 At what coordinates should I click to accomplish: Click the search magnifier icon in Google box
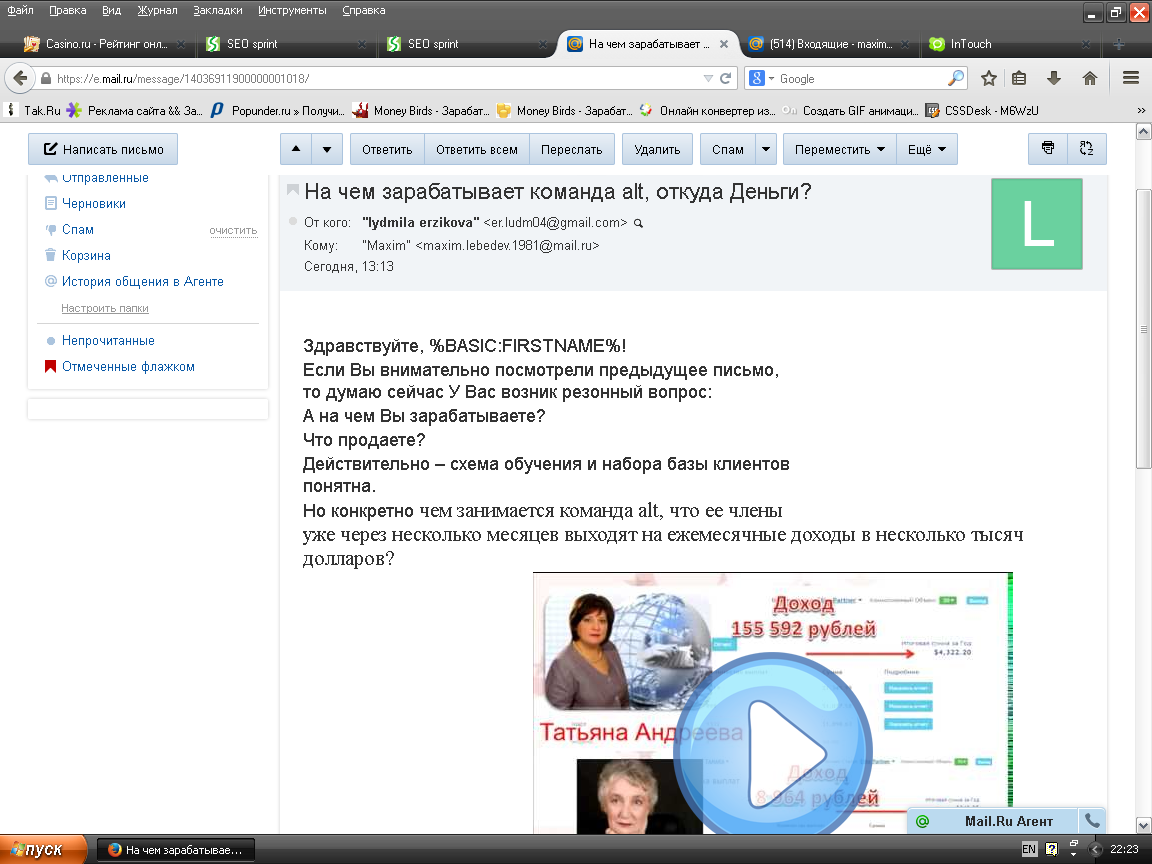point(956,78)
